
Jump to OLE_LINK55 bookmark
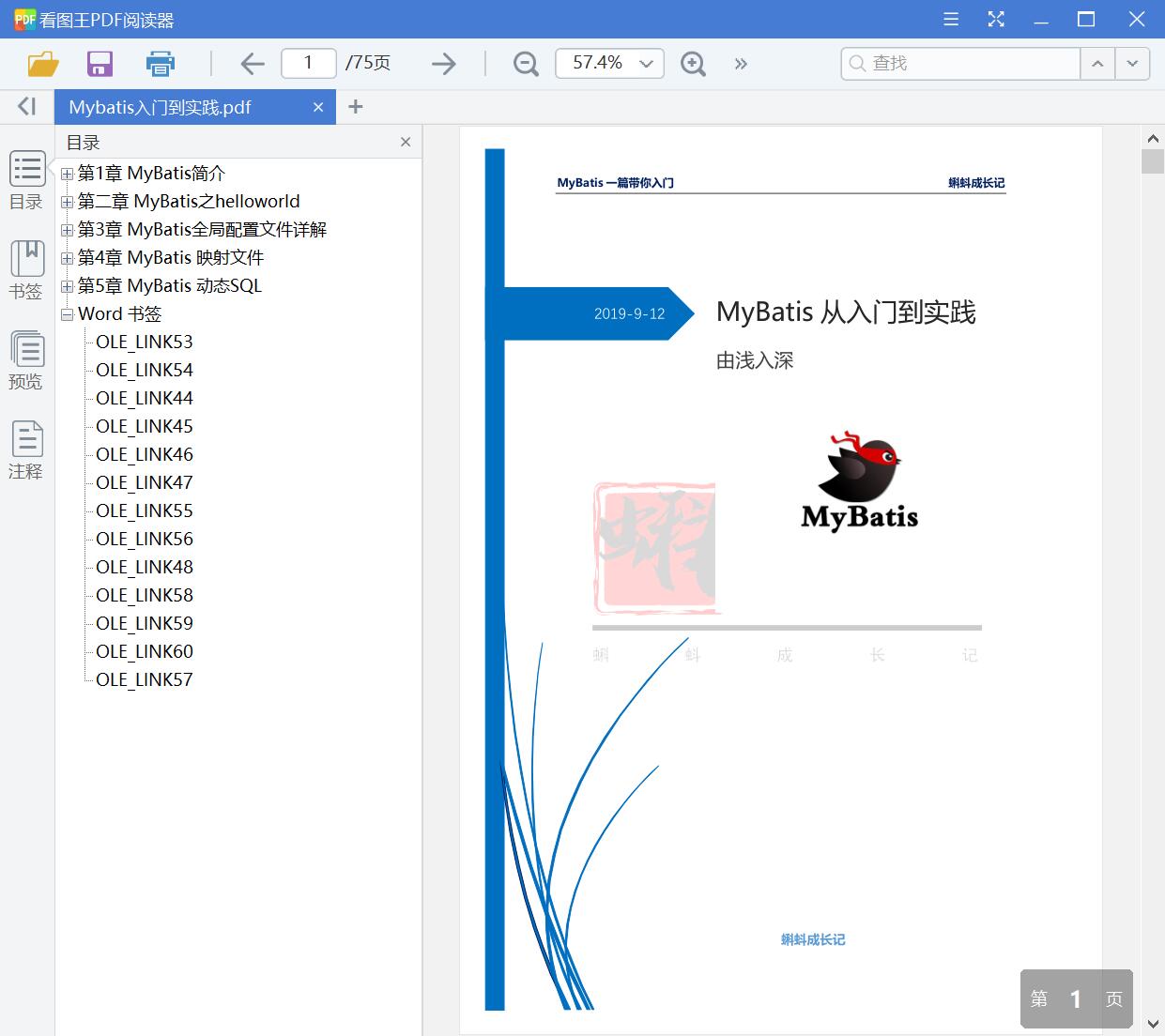tap(145, 511)
